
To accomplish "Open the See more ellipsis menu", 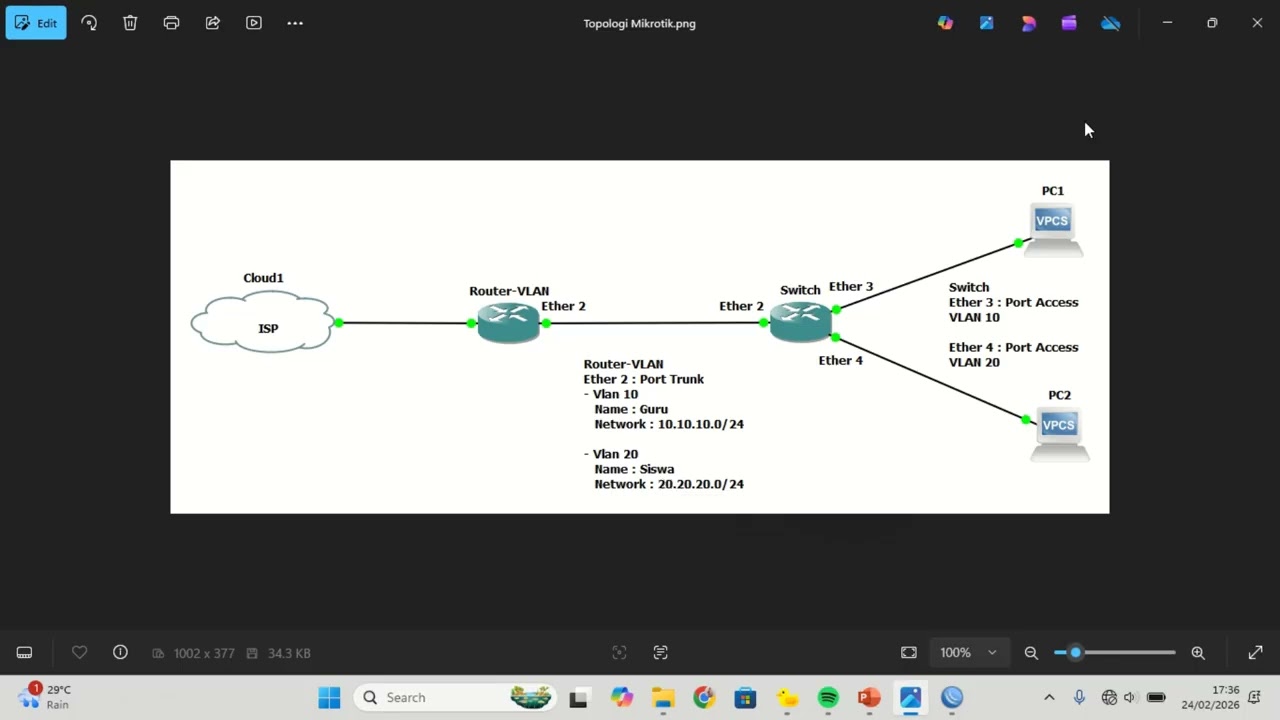I will click(x=295, y=23).
